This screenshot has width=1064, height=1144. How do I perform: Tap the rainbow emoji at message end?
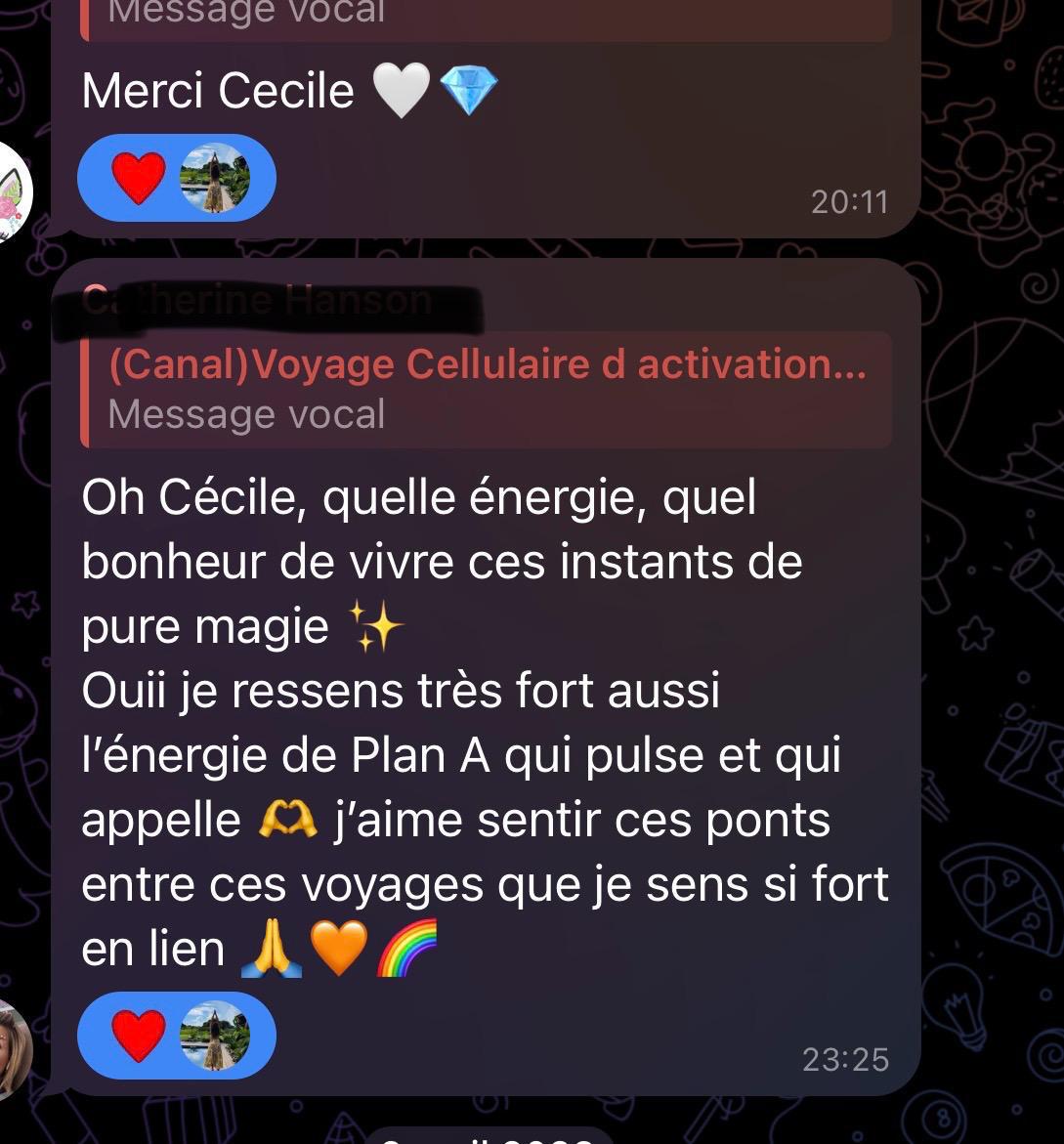tap(406, 948)
